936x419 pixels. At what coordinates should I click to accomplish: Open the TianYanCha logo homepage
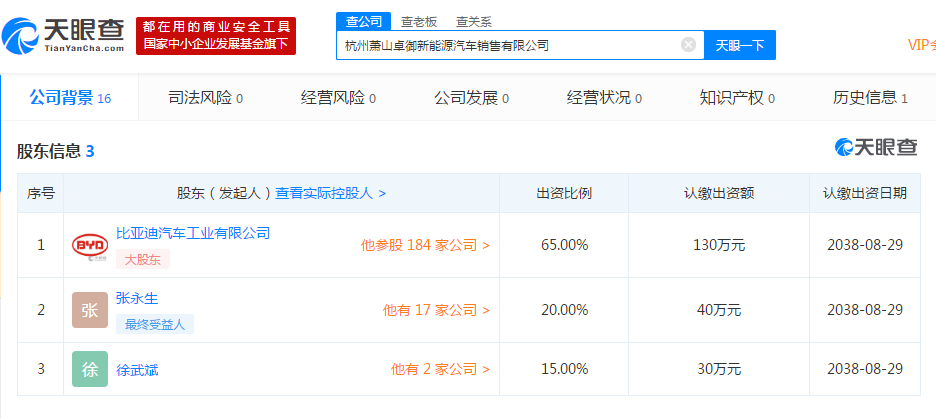point(63,35)
